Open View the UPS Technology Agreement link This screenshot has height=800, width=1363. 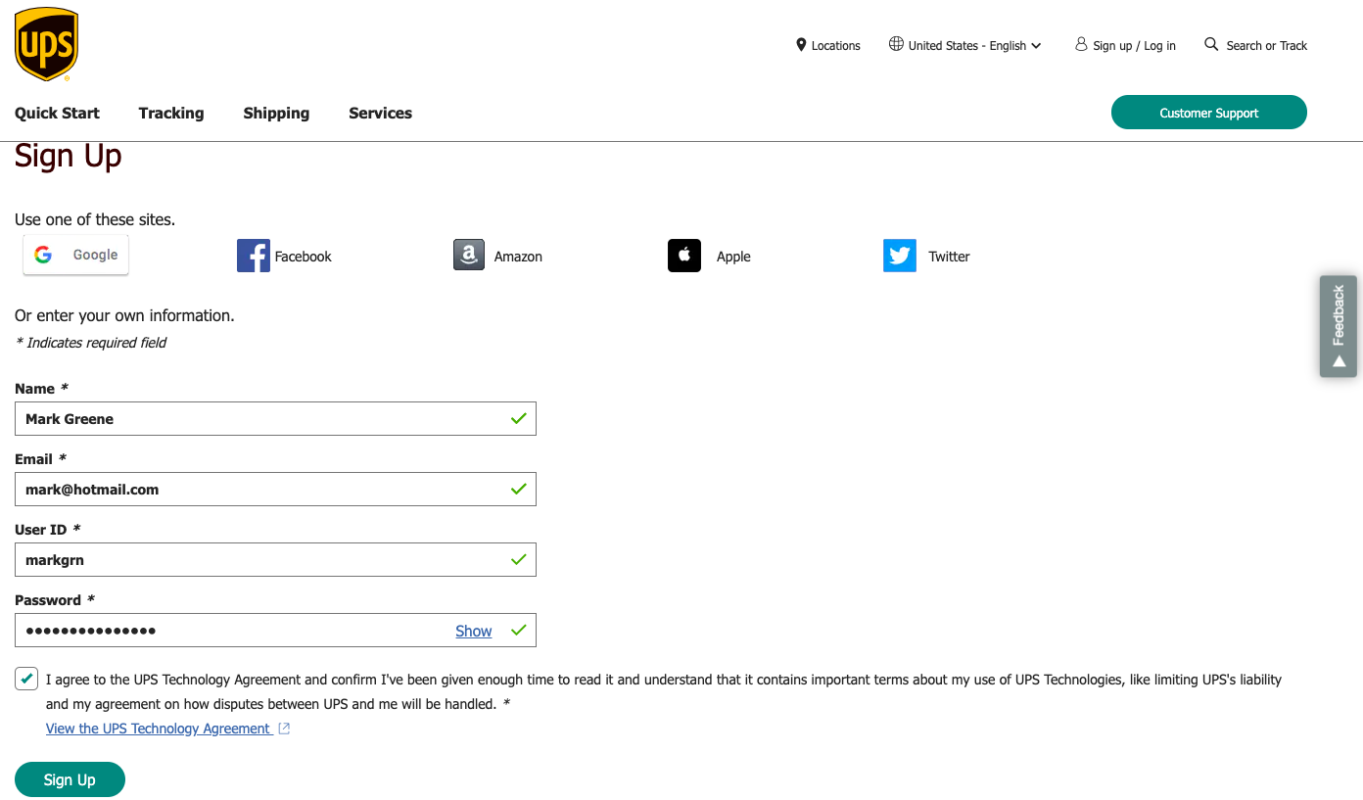coord(158,729)
